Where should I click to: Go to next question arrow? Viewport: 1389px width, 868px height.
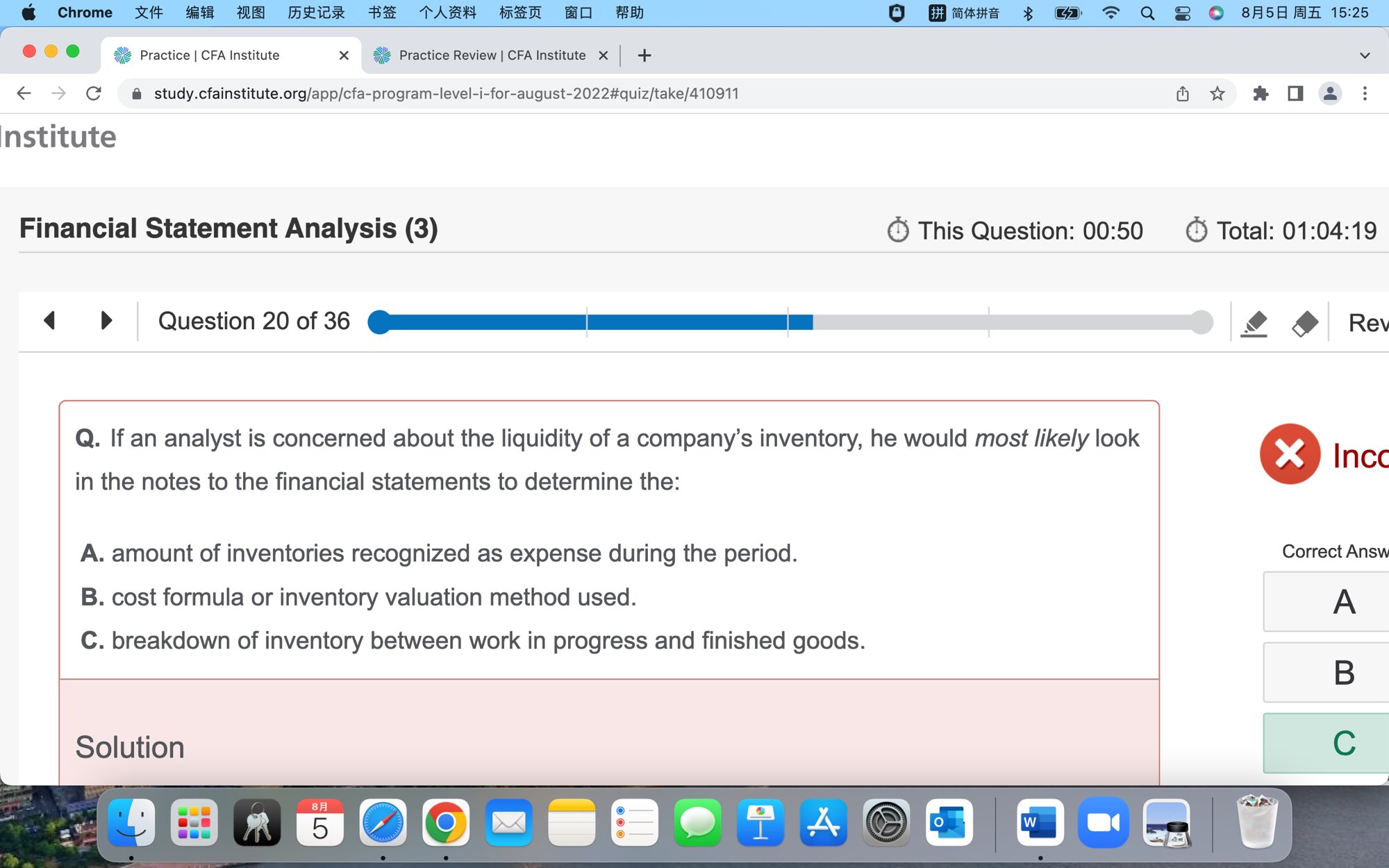[x=106, y=321]
